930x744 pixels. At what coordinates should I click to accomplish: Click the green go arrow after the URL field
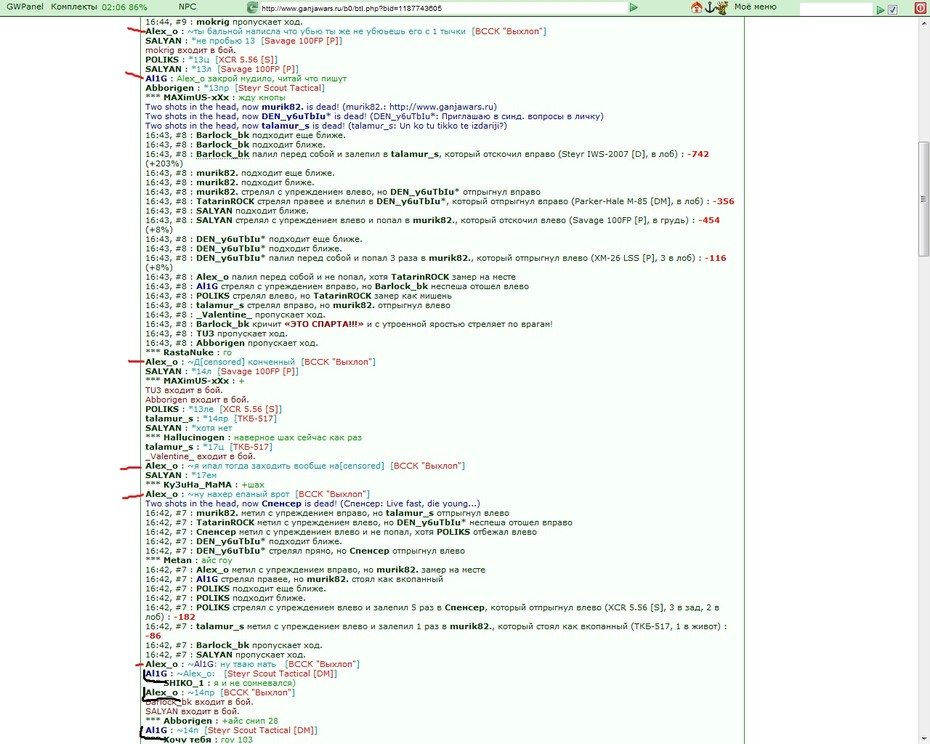pos(633,8)
